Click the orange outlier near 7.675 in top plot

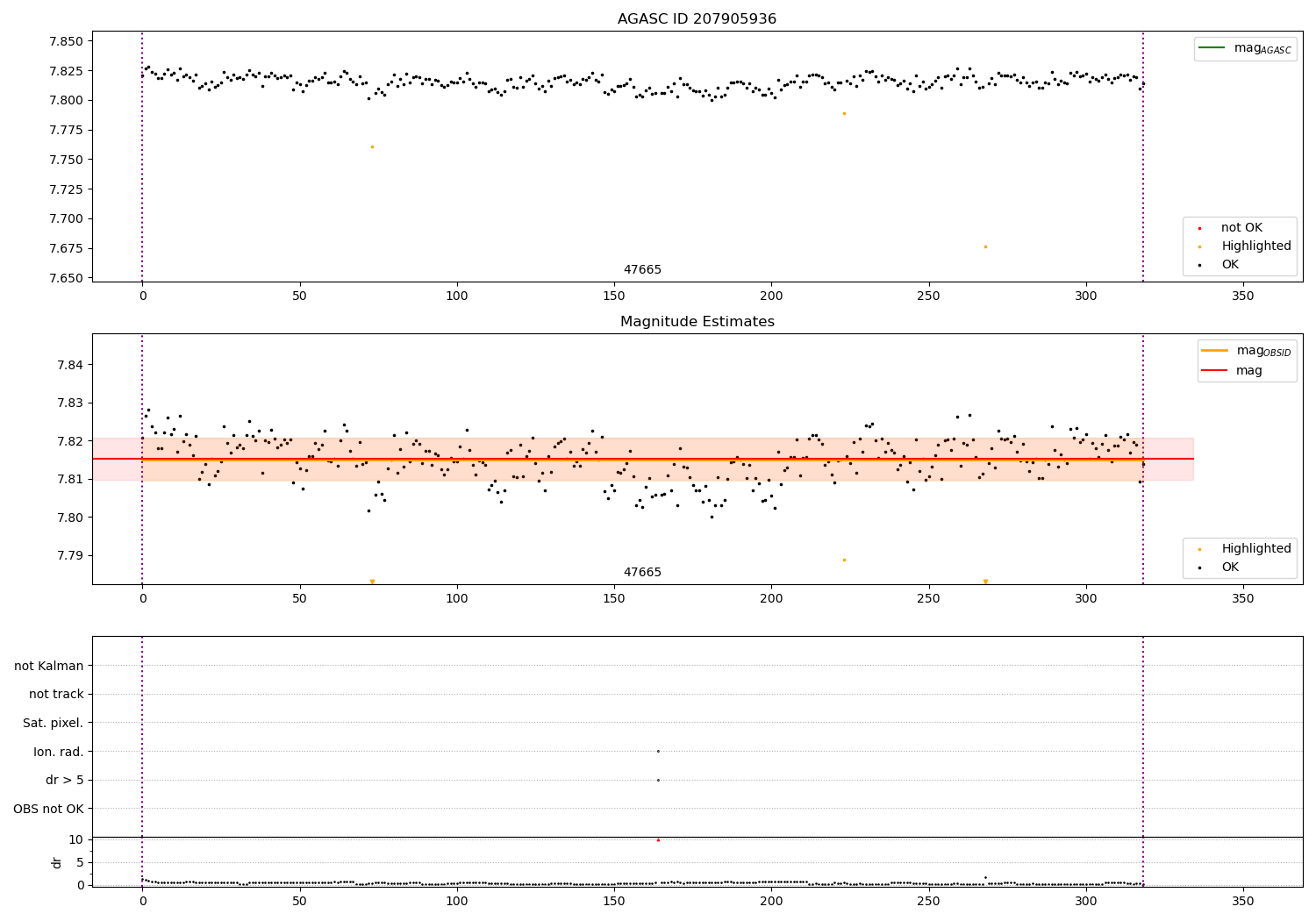[x=985, y=246]
